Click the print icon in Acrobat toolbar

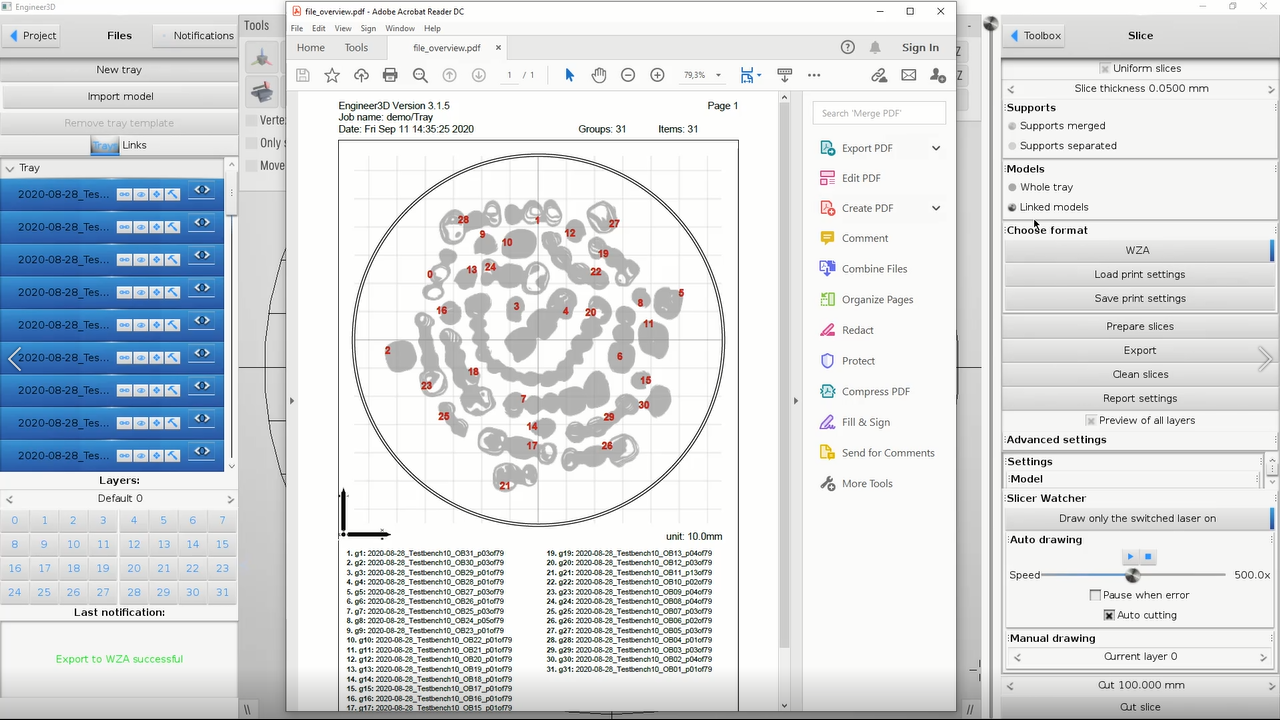click(x=390, y=75)
